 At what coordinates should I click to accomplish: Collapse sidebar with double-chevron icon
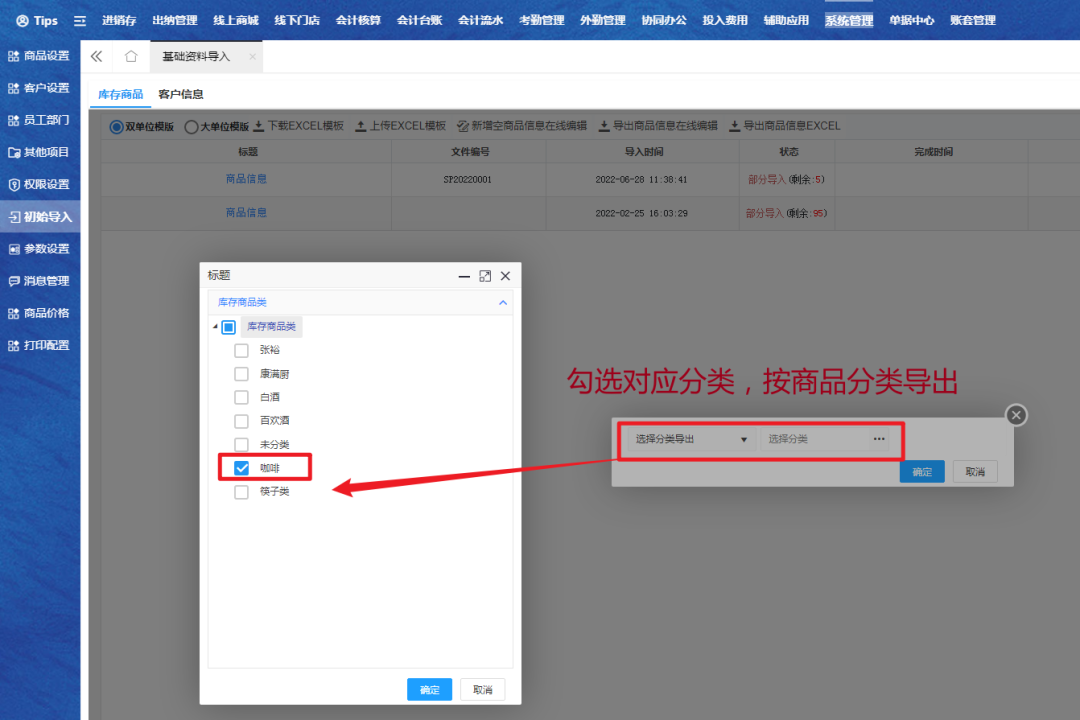[96, 57]
